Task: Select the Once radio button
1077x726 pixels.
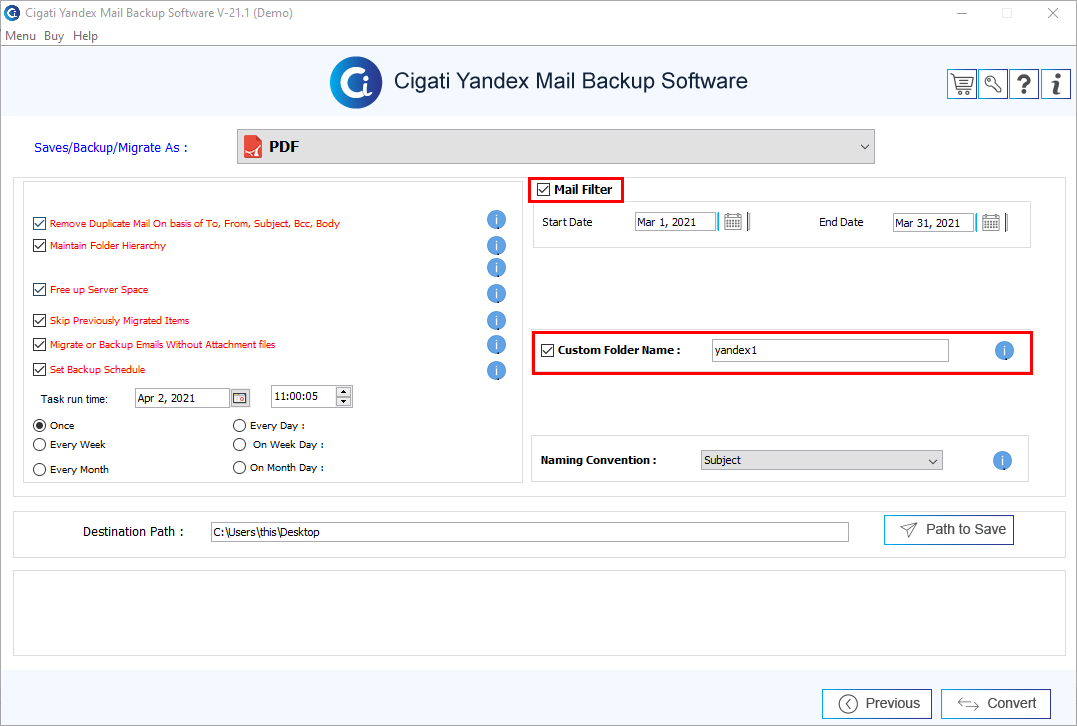Action: pos(40,425)
